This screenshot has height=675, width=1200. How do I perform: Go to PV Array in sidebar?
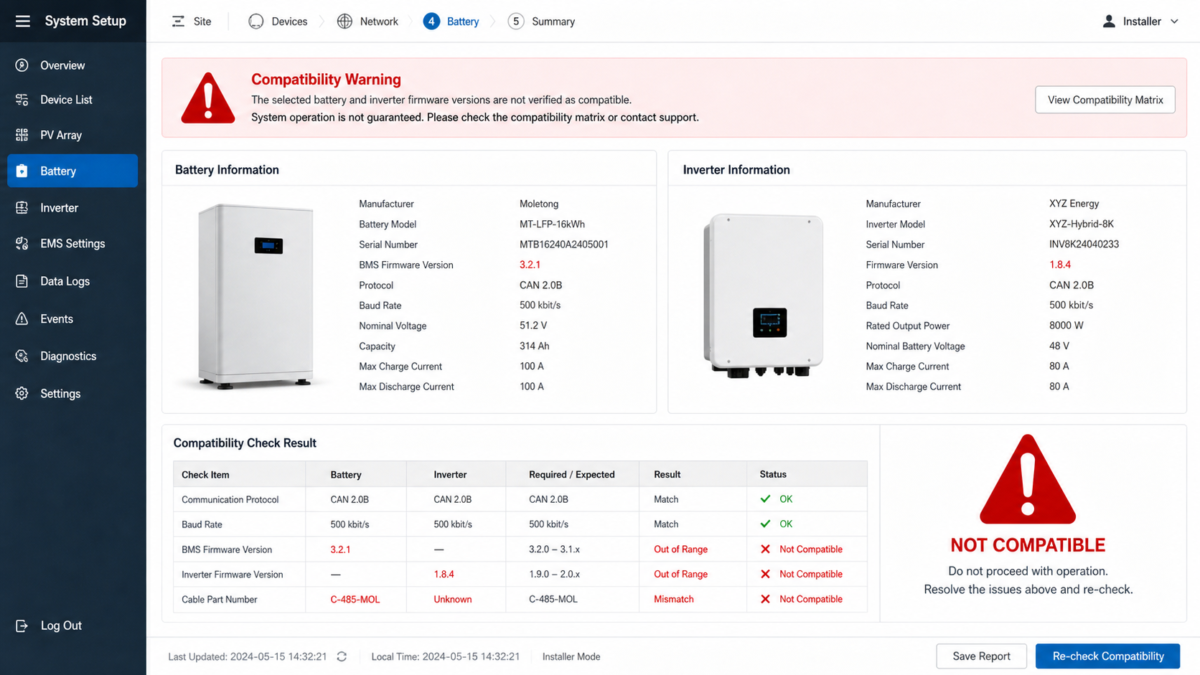[72, 135]
